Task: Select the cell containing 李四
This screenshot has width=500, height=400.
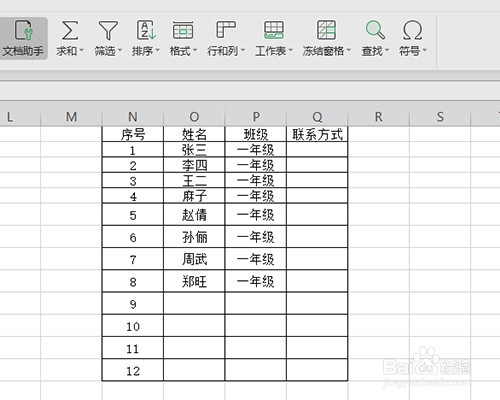Action: (x=194, y=165)
